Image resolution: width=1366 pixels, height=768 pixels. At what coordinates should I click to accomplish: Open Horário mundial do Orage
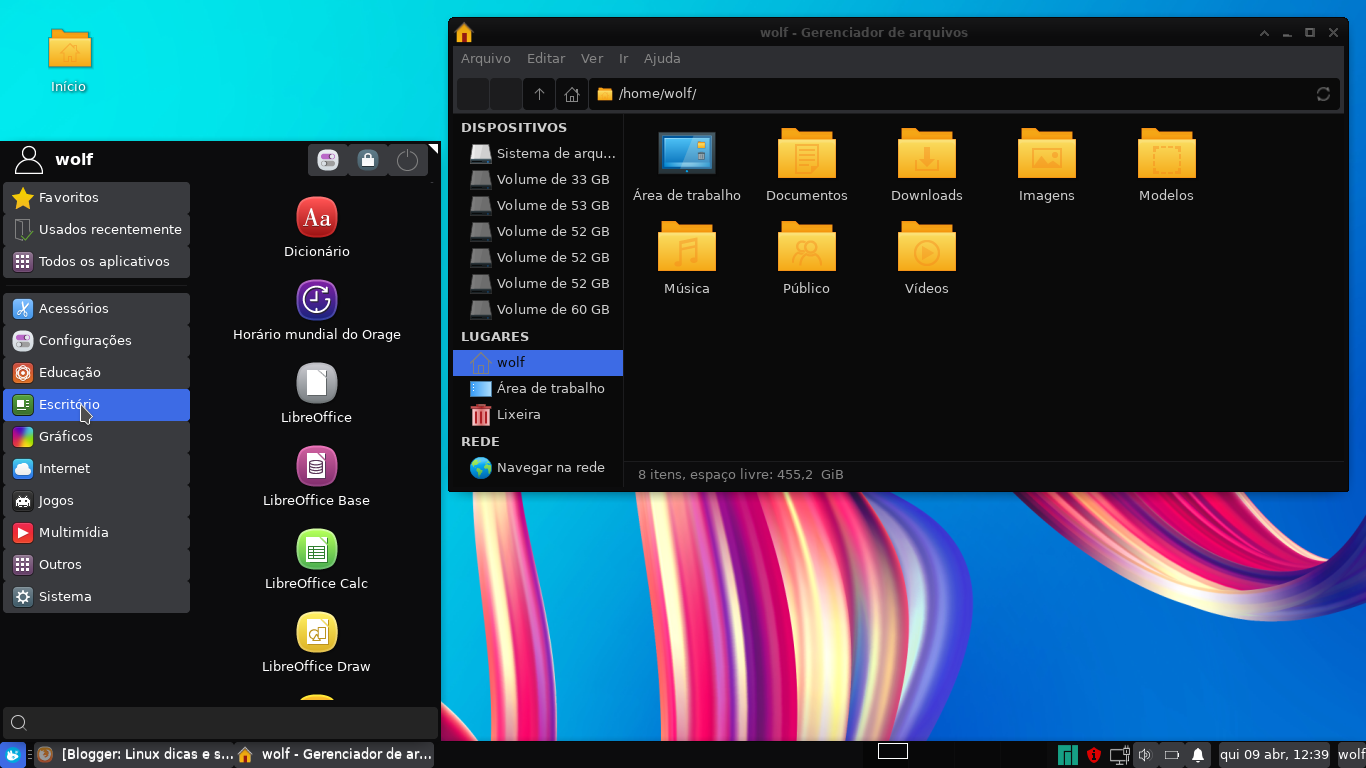(x=316, y=307)
